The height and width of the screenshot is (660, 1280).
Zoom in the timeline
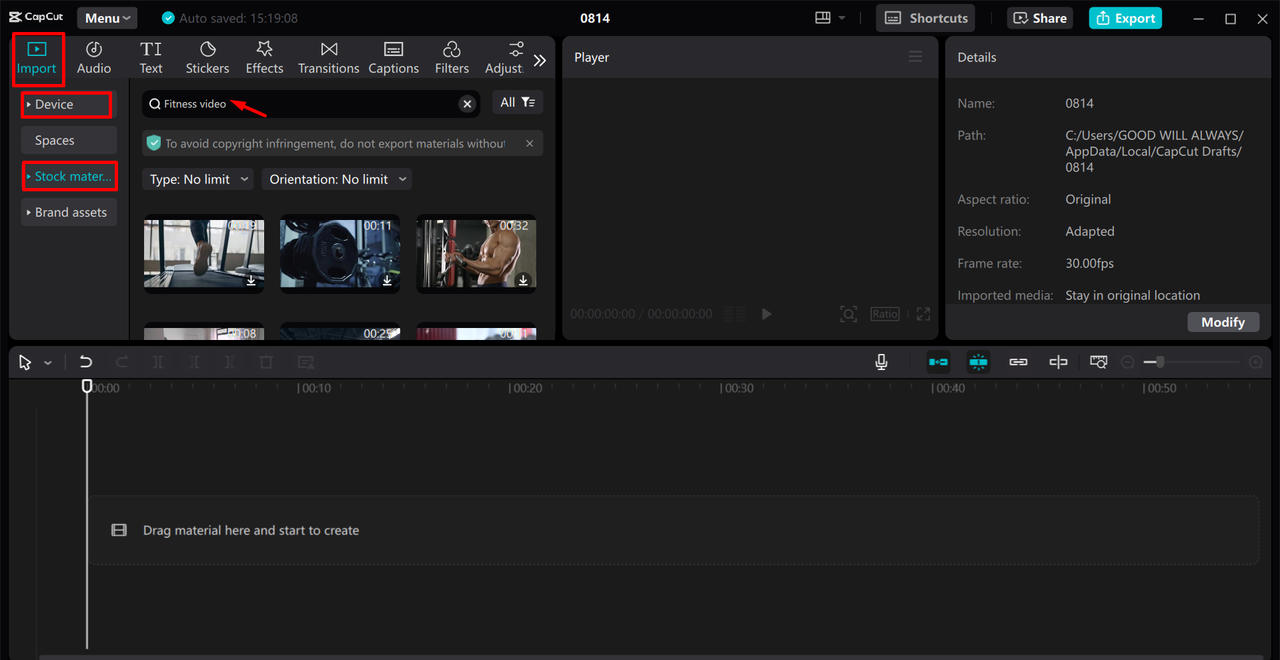[x=1256, y=362]
